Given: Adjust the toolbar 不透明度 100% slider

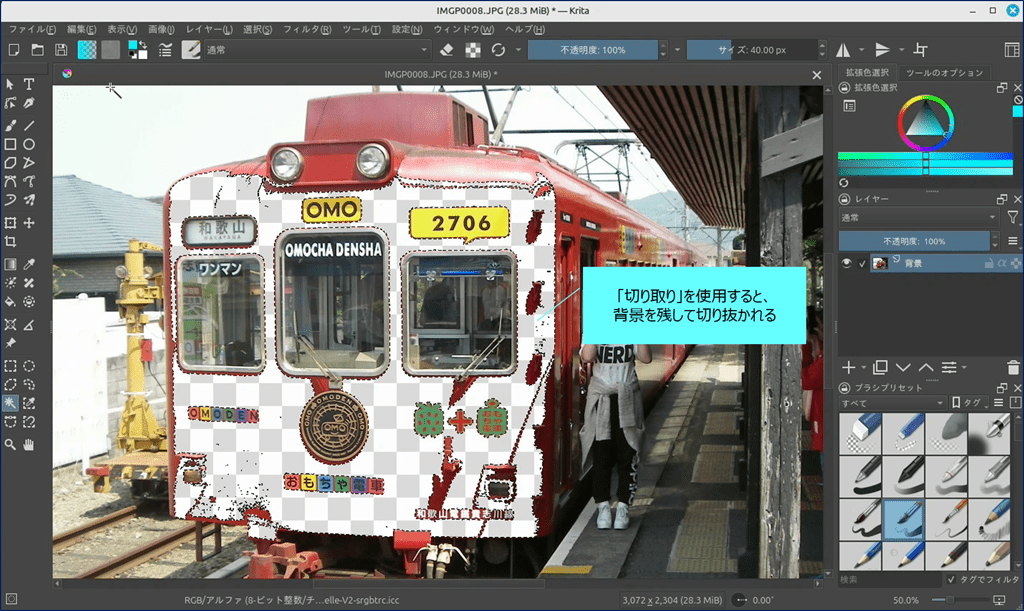Looking at the screenshot, I should coord(592,50).
